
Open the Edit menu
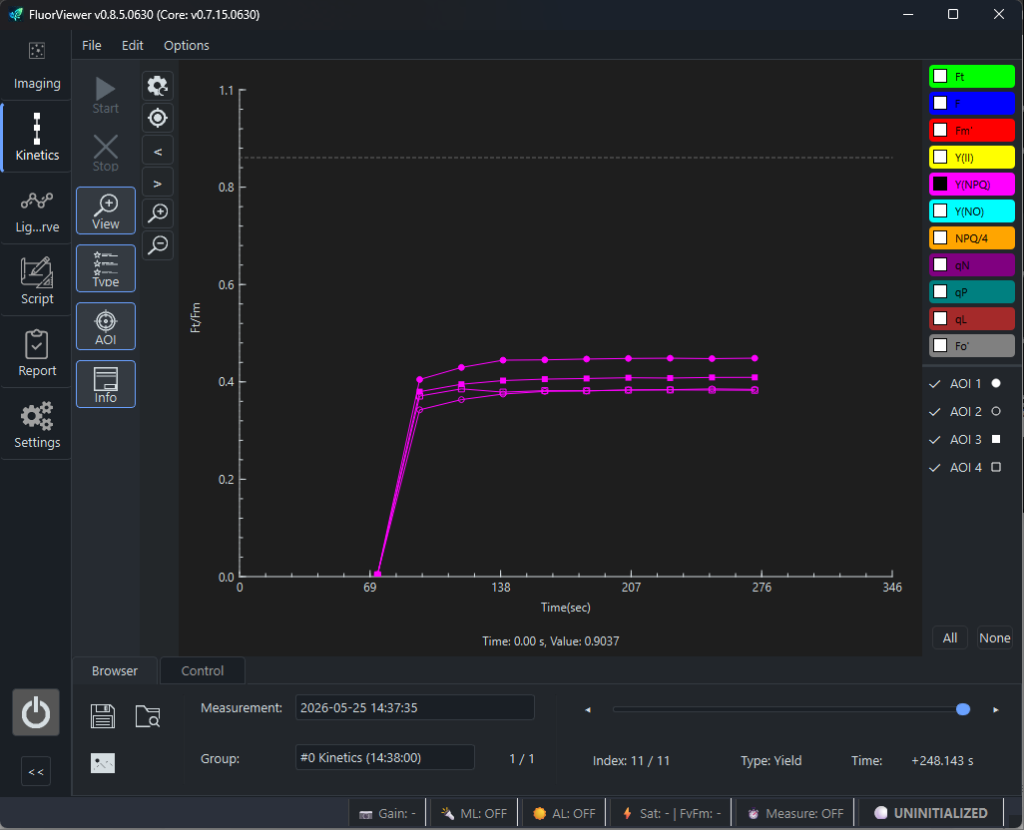133,45
